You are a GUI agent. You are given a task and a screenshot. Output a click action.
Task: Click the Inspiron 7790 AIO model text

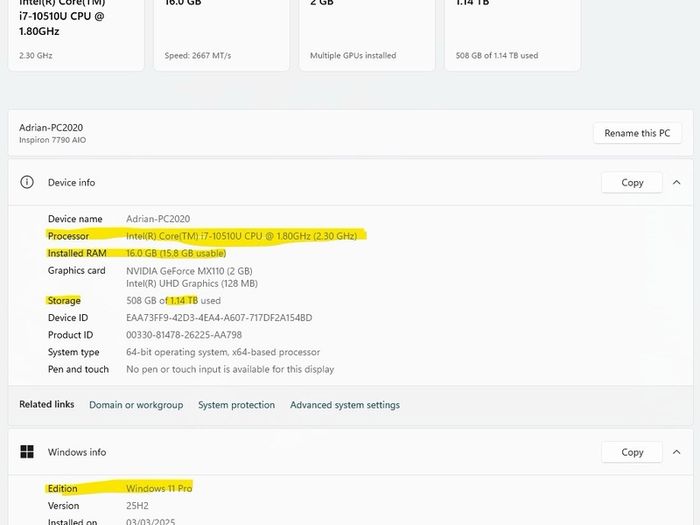[x=53, y=140]
